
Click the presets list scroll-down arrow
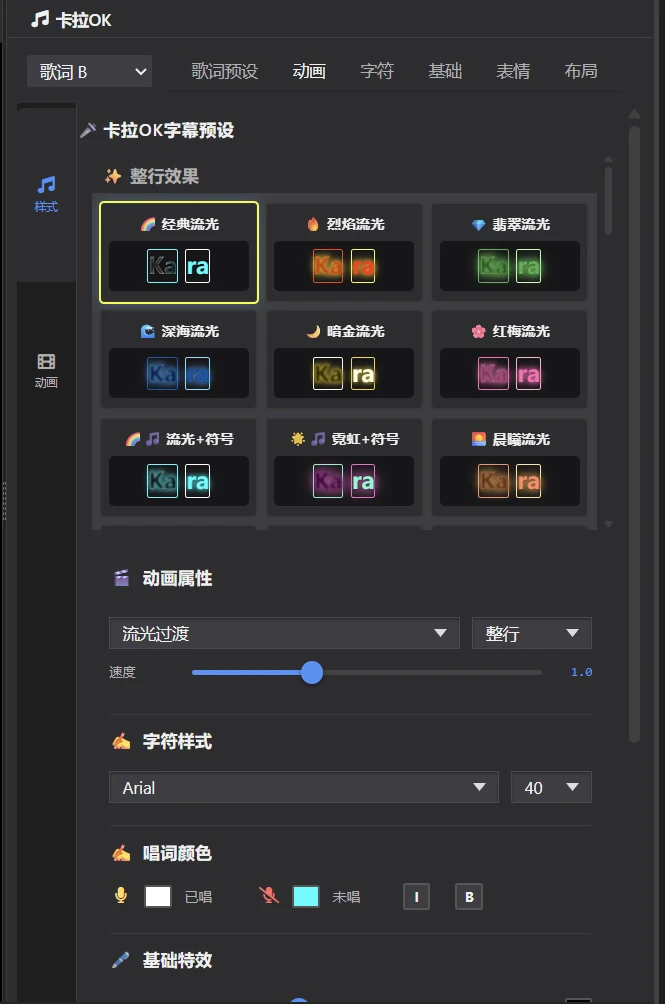(x=608, y=524)
